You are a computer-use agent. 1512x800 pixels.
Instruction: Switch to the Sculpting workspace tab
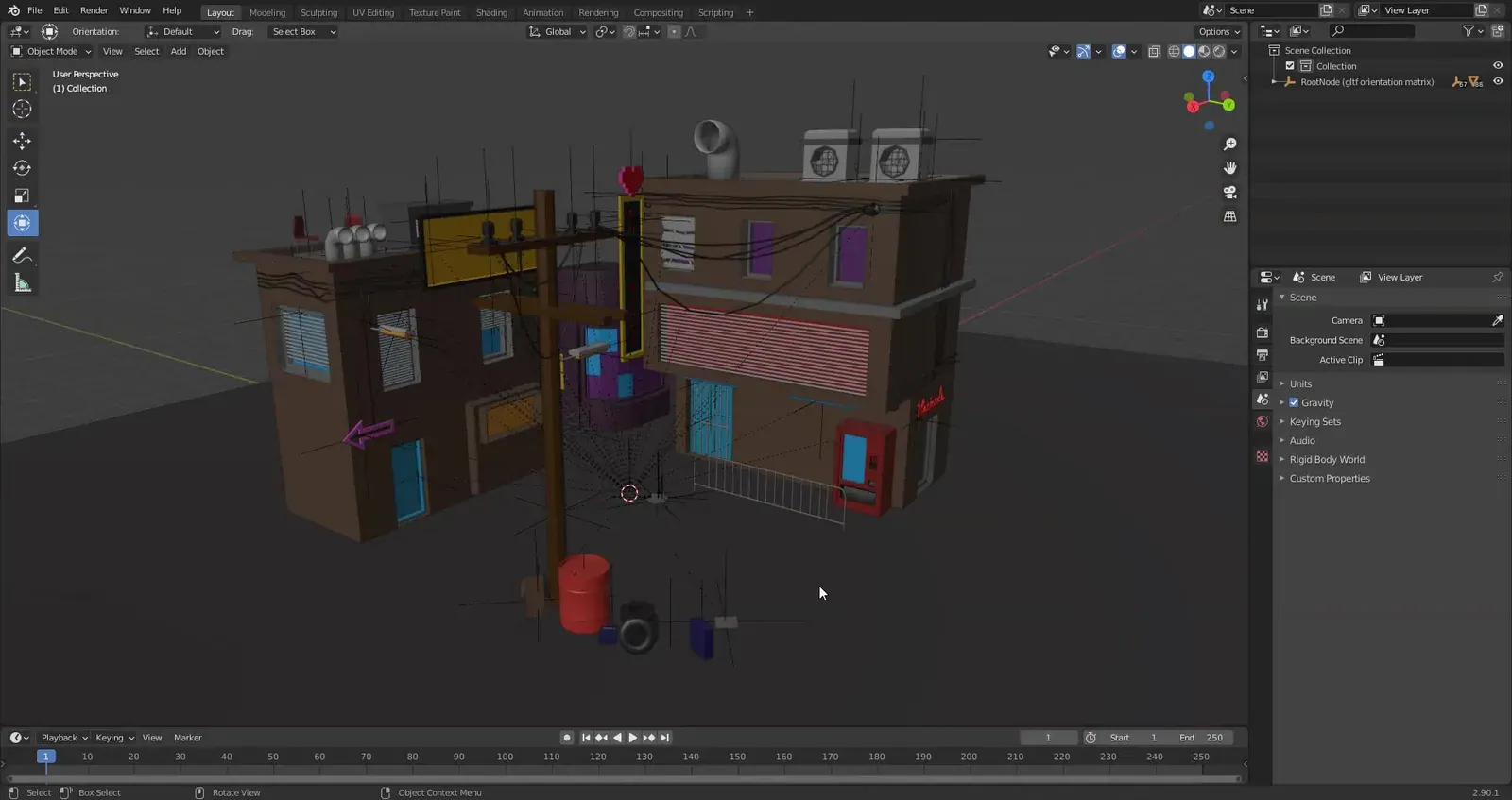point(318,13)
